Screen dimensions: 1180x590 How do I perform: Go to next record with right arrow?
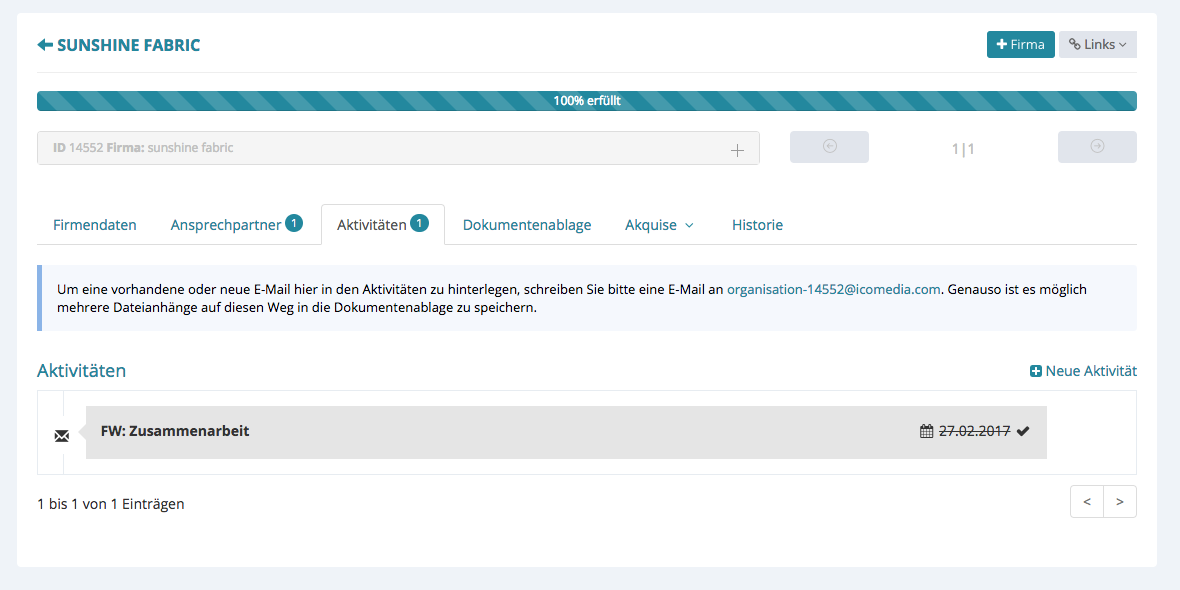point(1097,147)
